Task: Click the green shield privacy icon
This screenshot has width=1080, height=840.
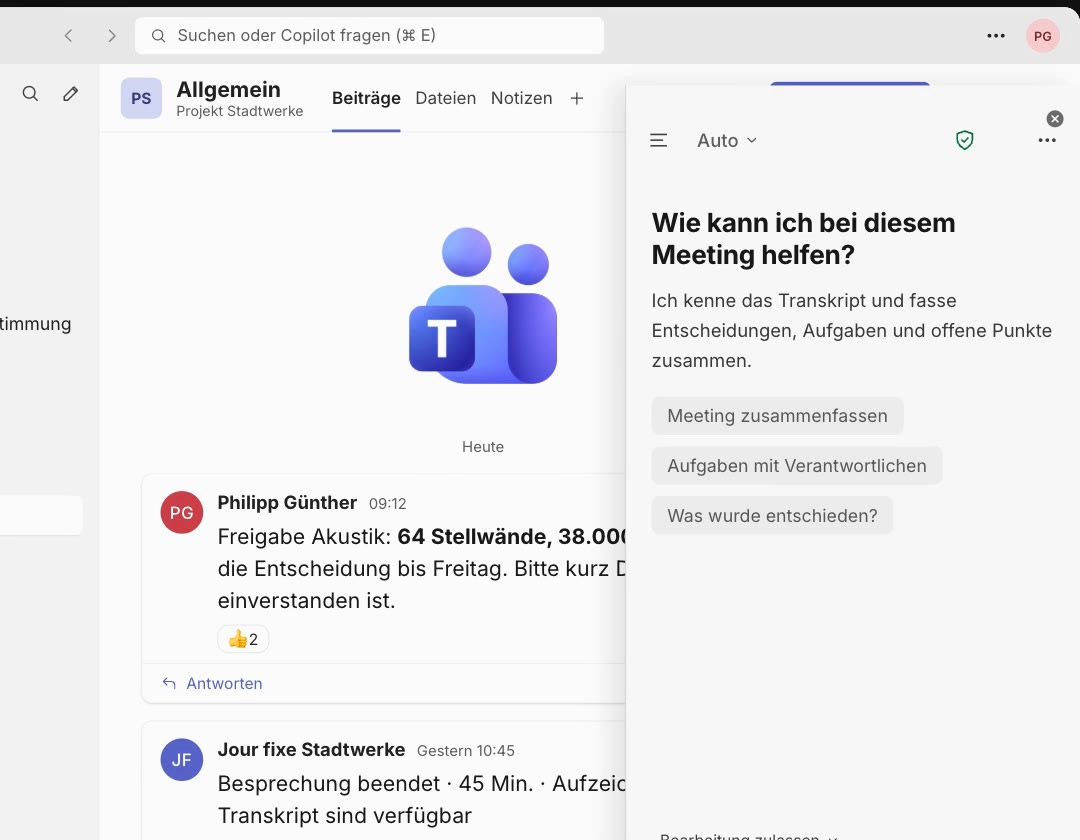Action: [964, 140]
